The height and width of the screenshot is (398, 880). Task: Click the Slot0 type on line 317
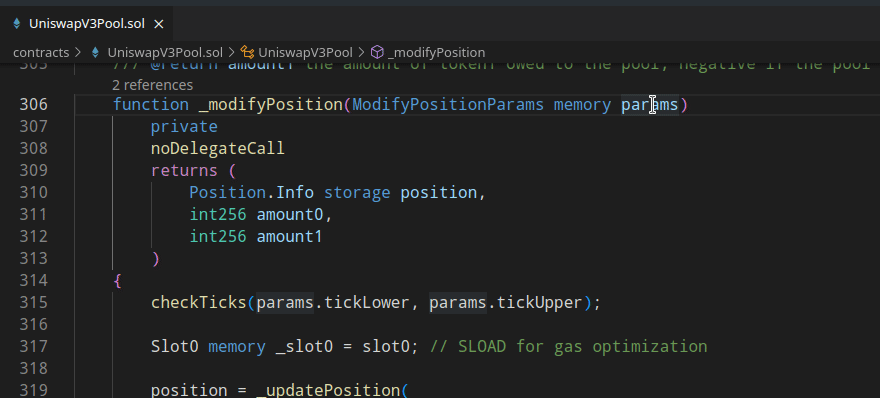175,347
